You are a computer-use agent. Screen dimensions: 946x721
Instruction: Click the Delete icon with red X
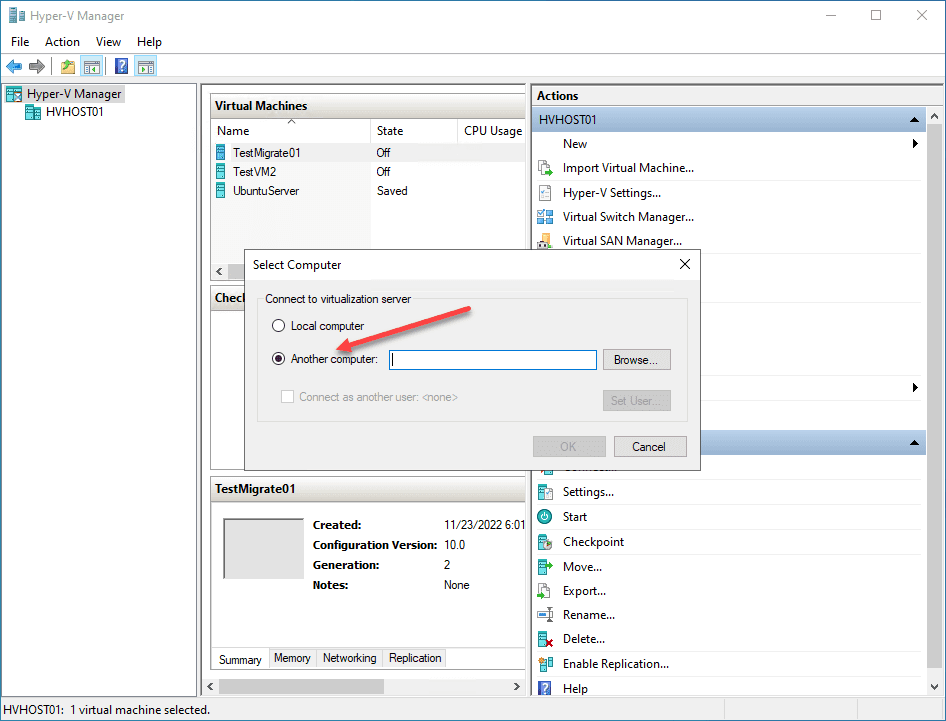(x=545, y=639)
